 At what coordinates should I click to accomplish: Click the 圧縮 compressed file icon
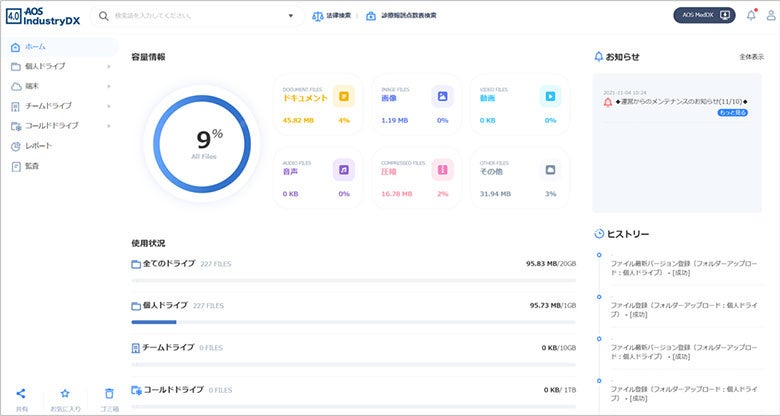click(x=442, y=170)
